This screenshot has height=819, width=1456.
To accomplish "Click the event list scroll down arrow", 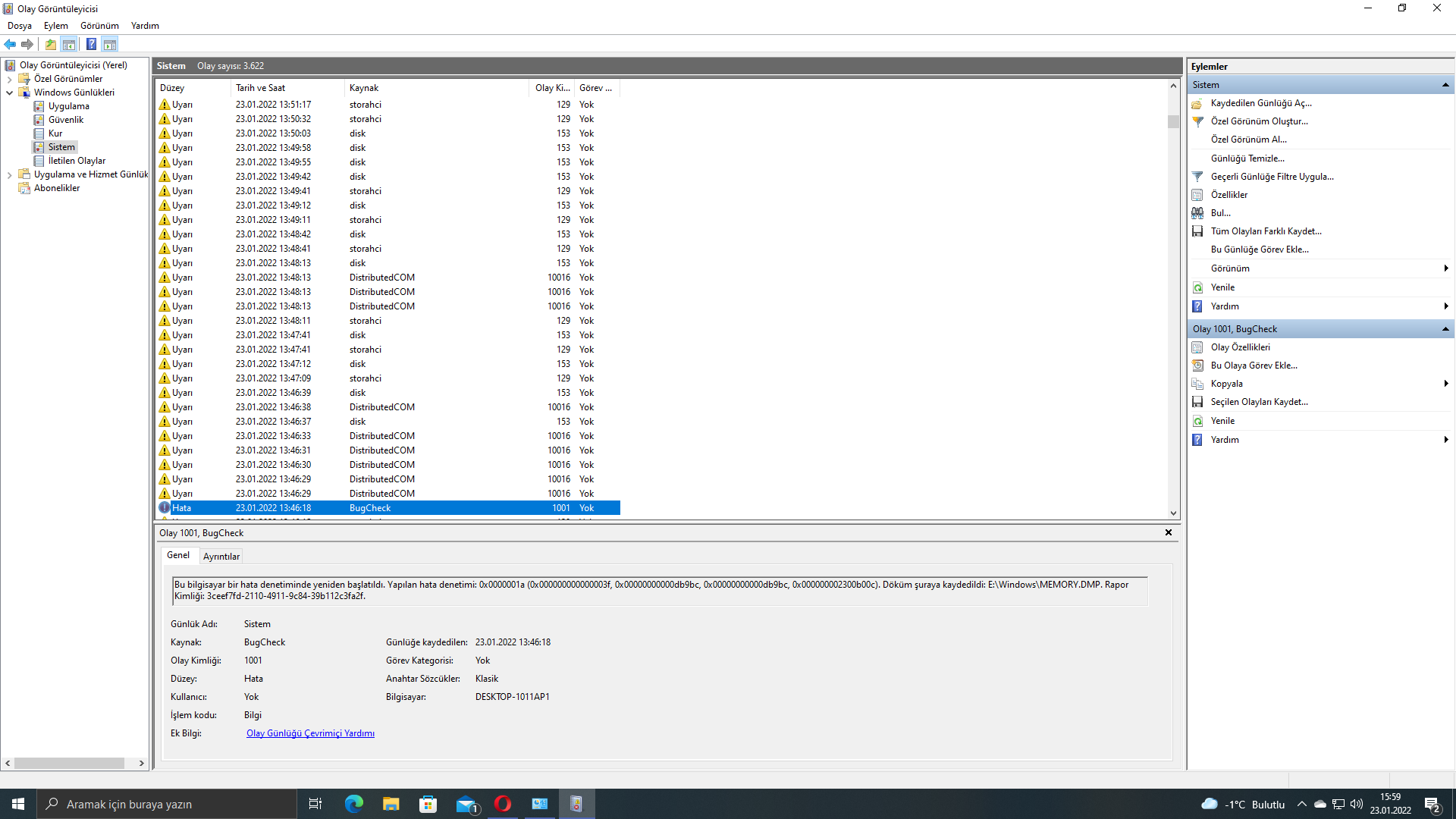I will coord(1173,513).
